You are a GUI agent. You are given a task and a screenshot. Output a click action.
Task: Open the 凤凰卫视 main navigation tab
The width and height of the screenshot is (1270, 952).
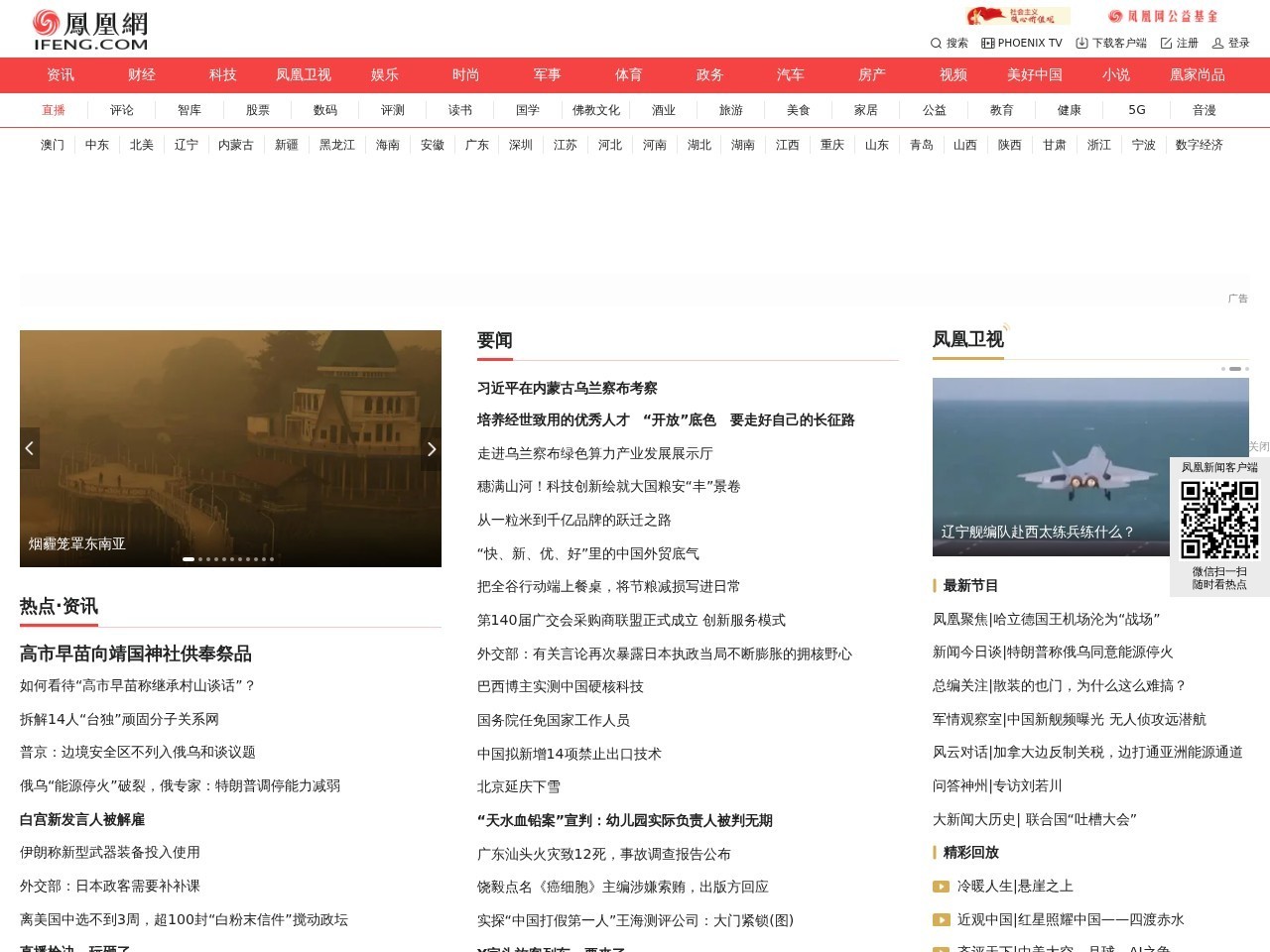pos(304,74)
